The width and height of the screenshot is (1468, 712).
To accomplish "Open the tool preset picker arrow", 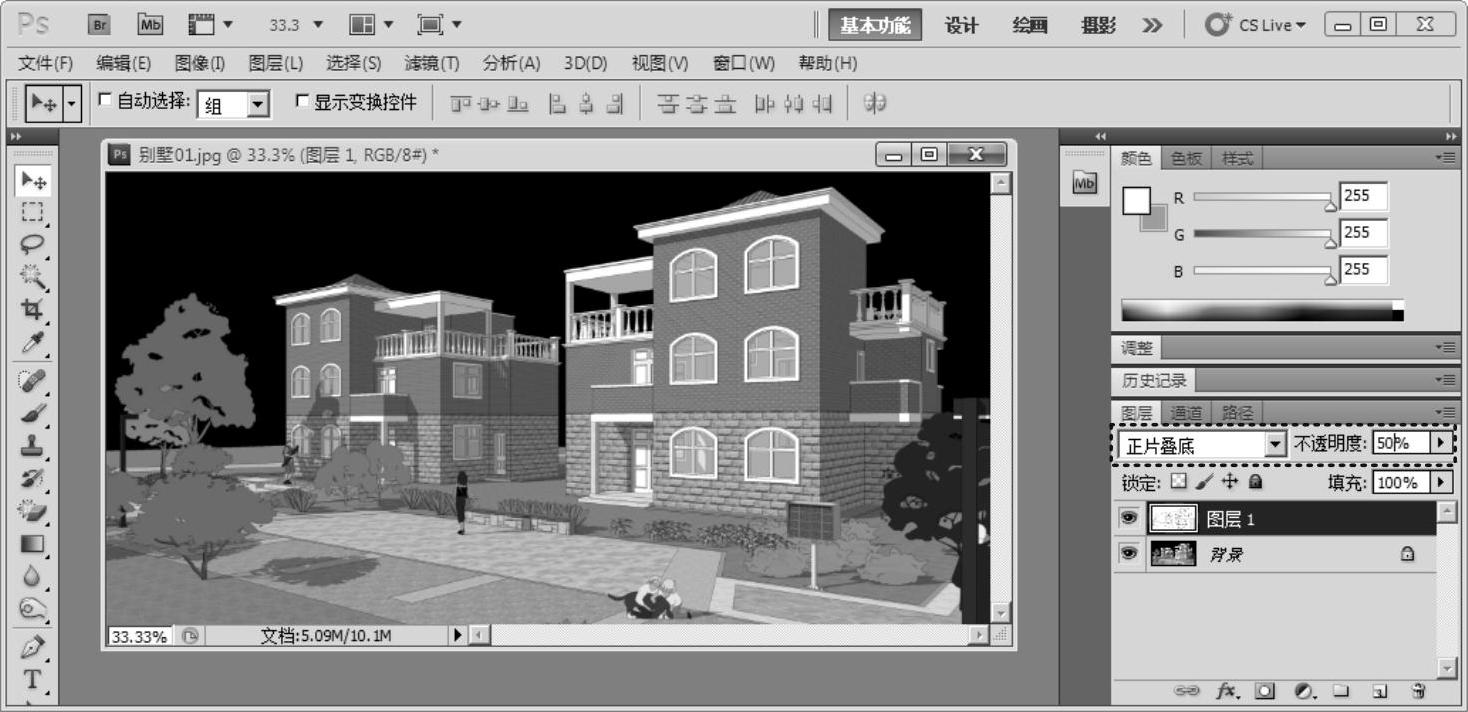I will [72, 103].
